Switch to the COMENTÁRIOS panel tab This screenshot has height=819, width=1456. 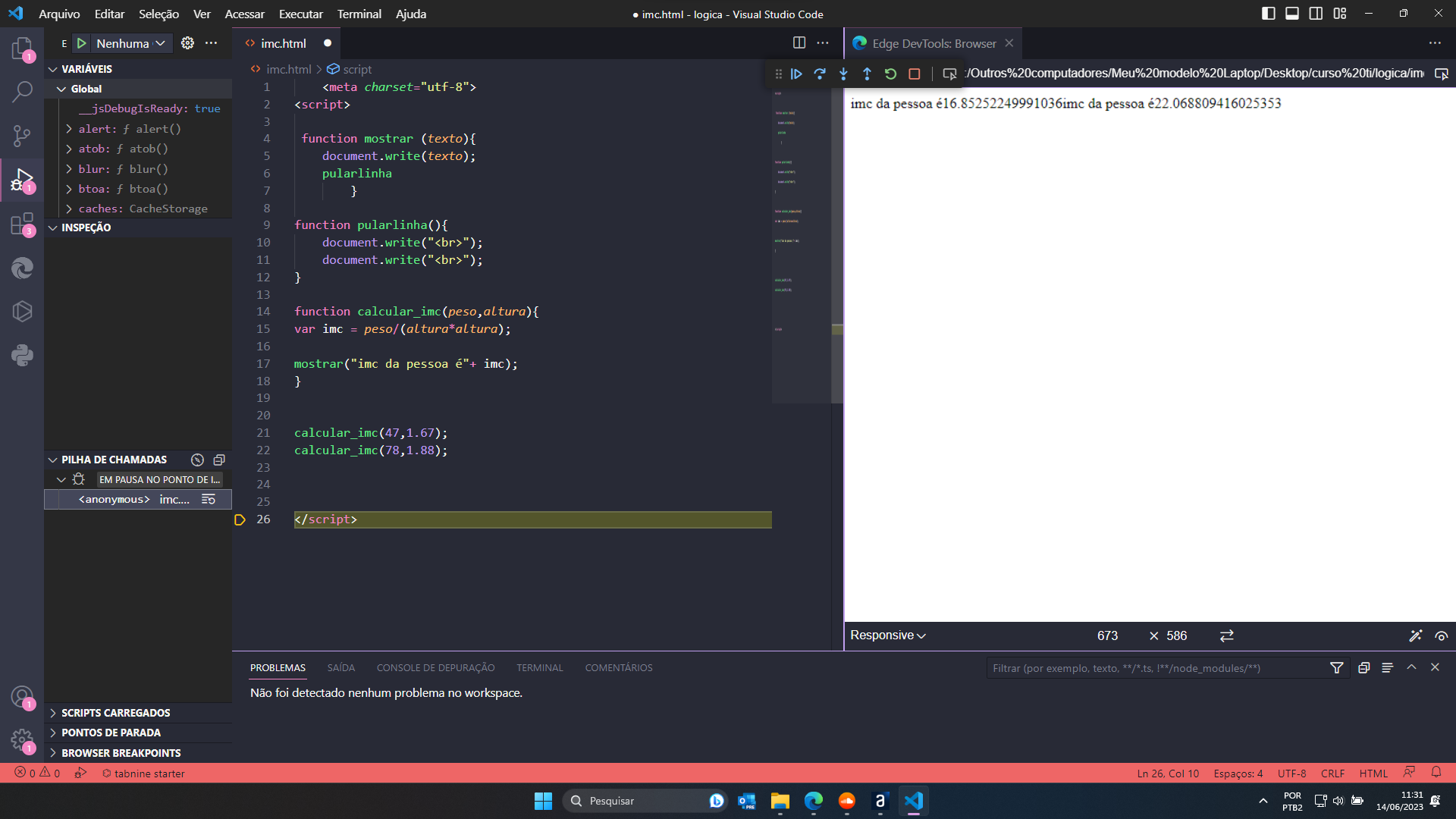pyautogui.click(x=619, y=668)
